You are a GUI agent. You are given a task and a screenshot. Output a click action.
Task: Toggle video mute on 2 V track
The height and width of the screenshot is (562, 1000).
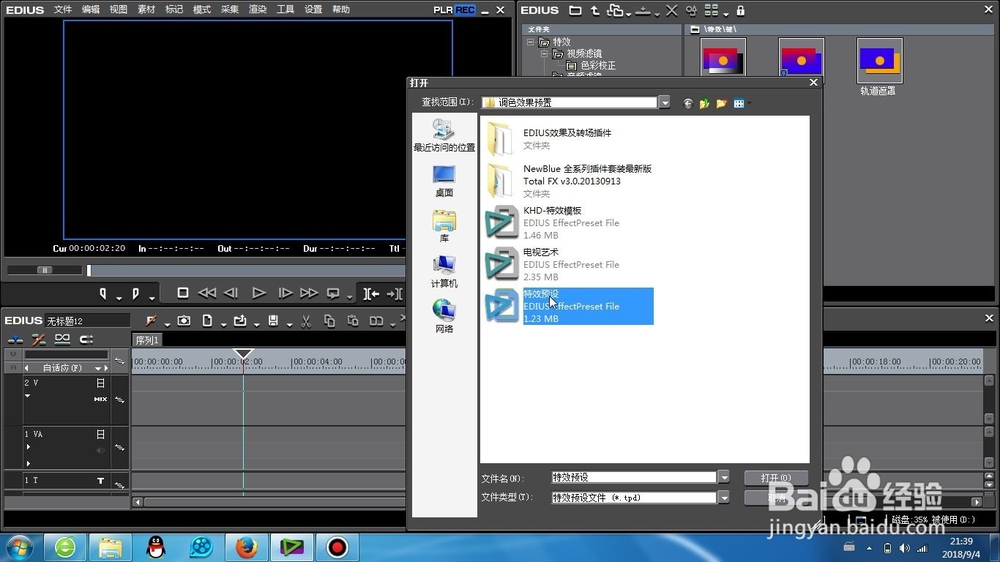tap(100, 383)
